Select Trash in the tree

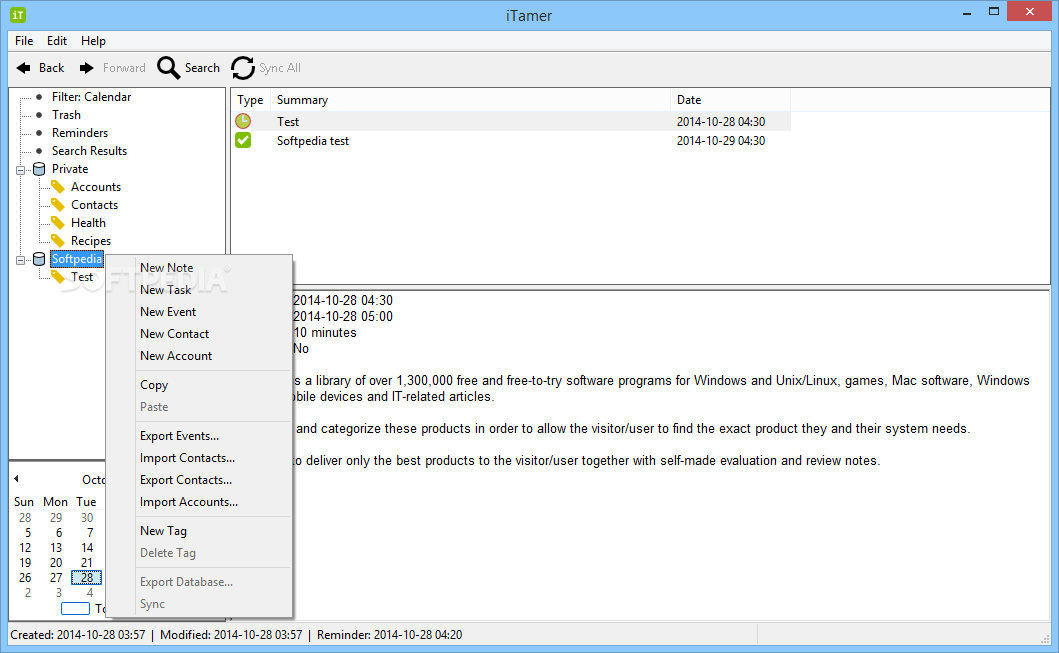click(66, 115)
